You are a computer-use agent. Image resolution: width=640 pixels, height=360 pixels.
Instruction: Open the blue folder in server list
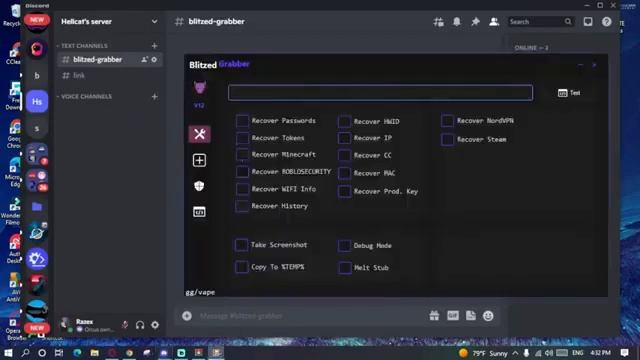tap(37, 207)
